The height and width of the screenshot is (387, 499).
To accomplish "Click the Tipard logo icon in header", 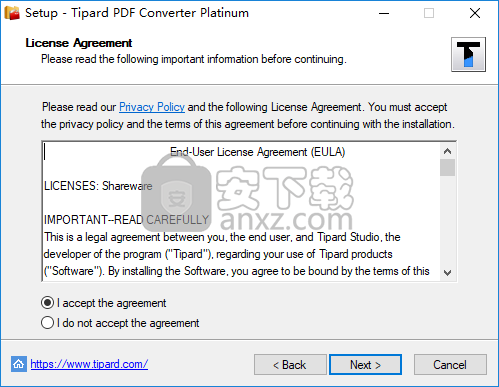I will pyautogui.click(x=468, y=54).
